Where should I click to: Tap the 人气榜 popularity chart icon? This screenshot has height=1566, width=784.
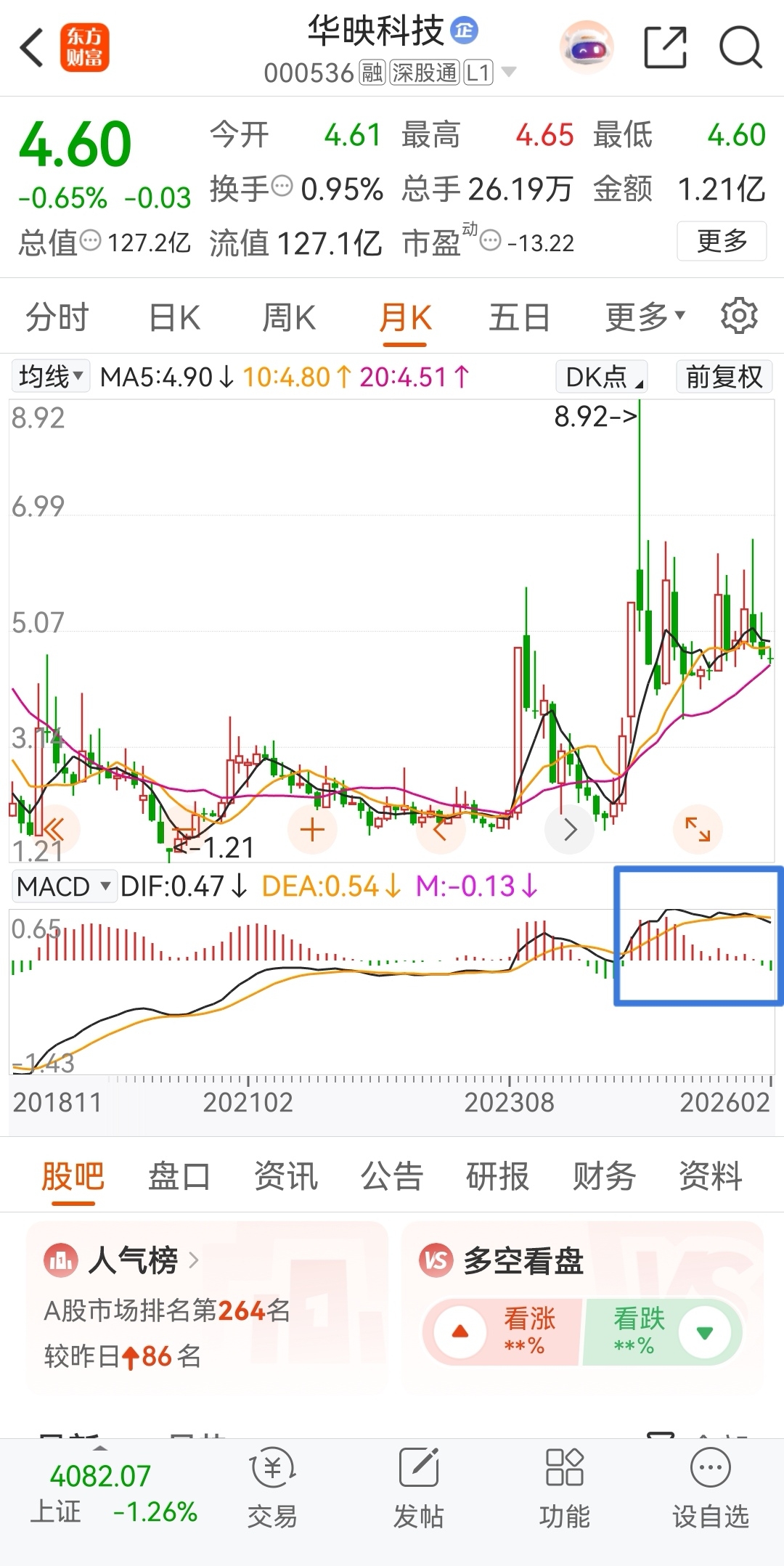point(61,1261)
